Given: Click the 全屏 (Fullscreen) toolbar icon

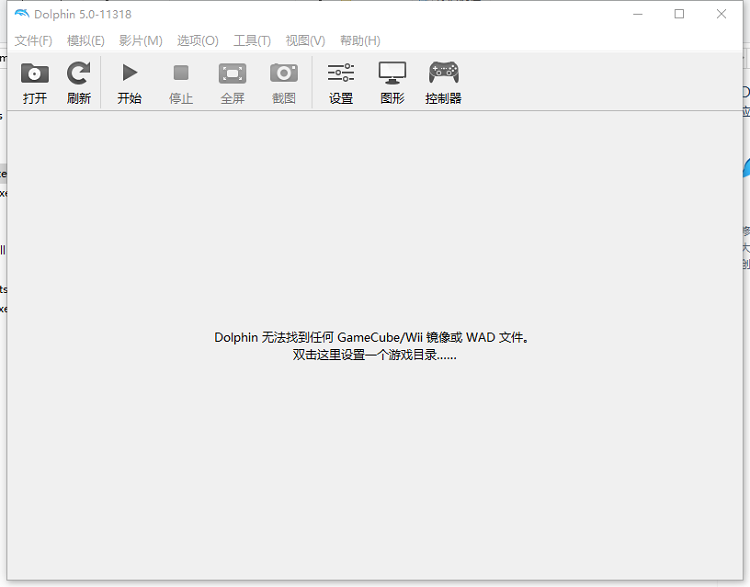Looking at the screenshot, I should click(x=232, y=74).
